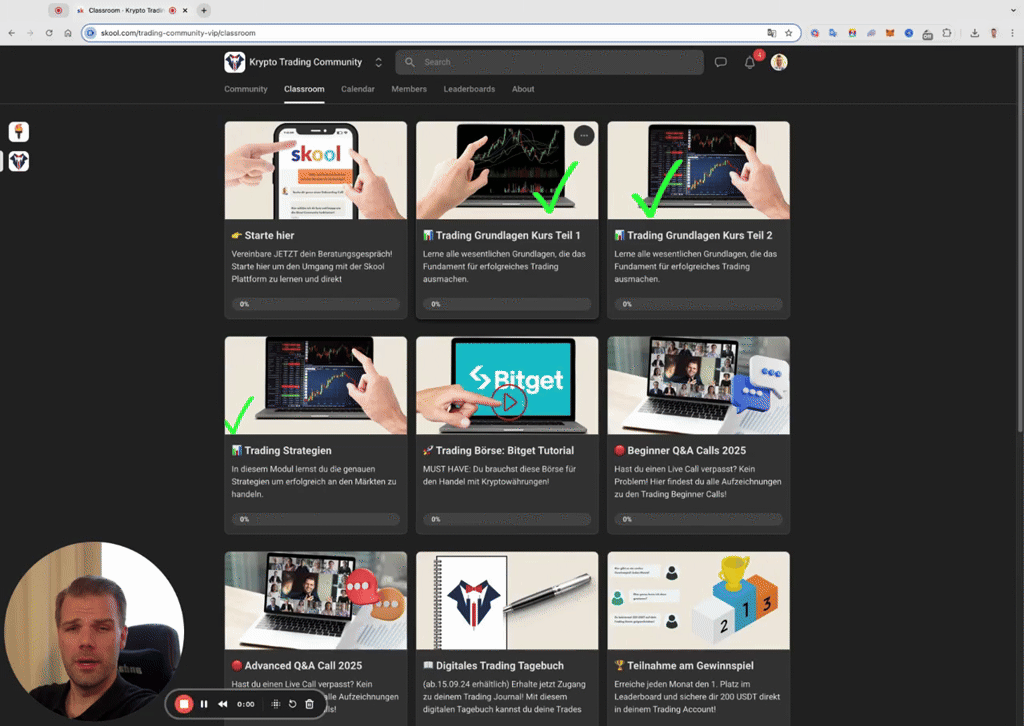Click the Trading Strategien progress bar
The height and width of the screenshot is (726, 1024).
(315, 519)
